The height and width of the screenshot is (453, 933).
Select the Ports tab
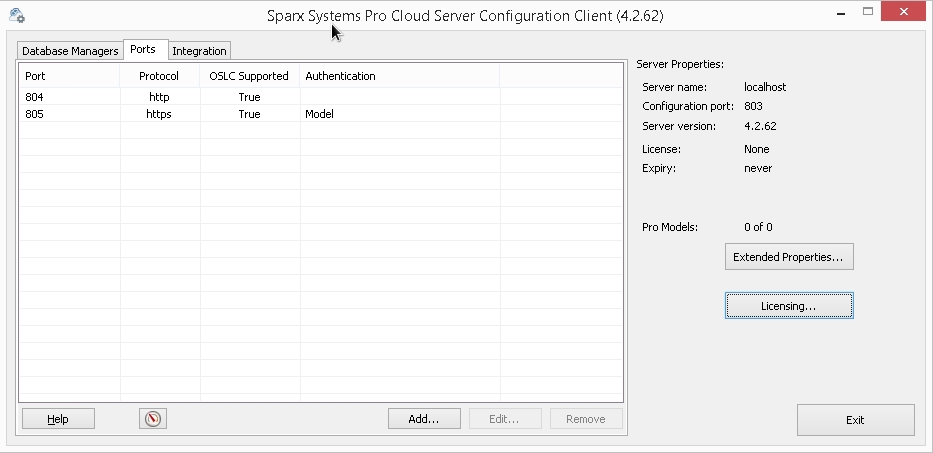143,50
